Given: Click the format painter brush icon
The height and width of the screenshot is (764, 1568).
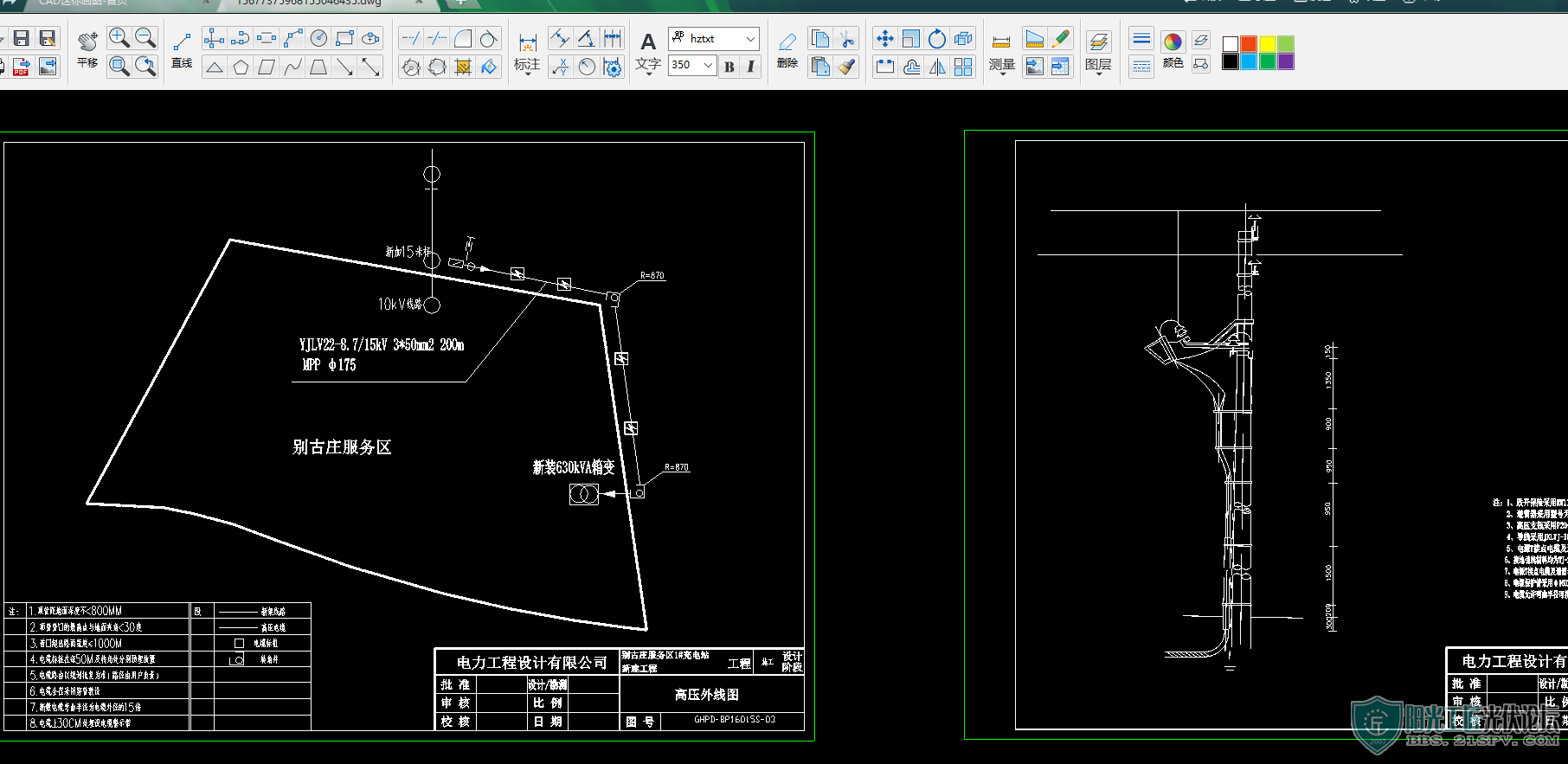Looking at the screenshot, I should (x=846, y=67).
